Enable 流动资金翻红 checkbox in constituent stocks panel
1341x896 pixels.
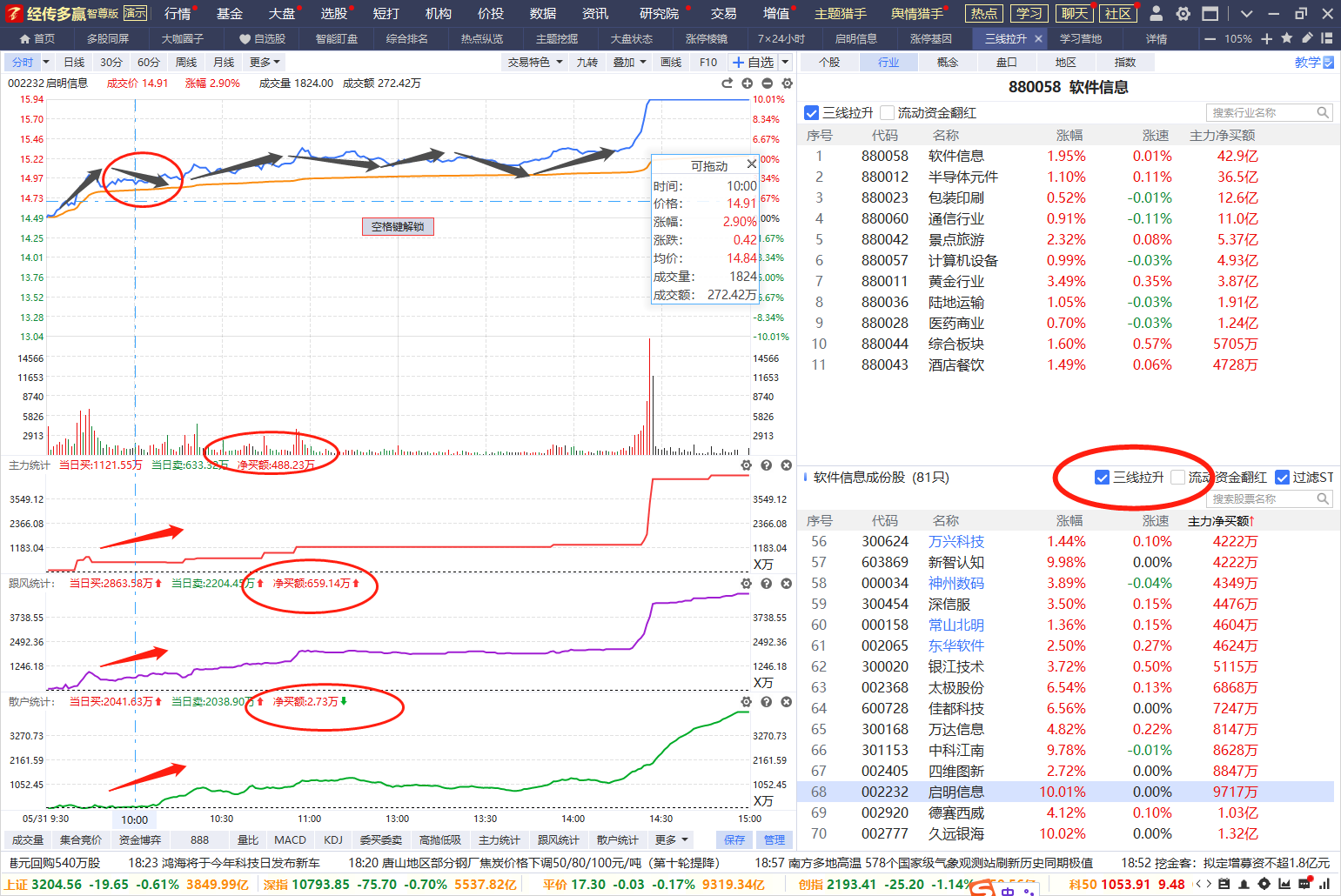pyautogui.click(x=1177, y=477)
